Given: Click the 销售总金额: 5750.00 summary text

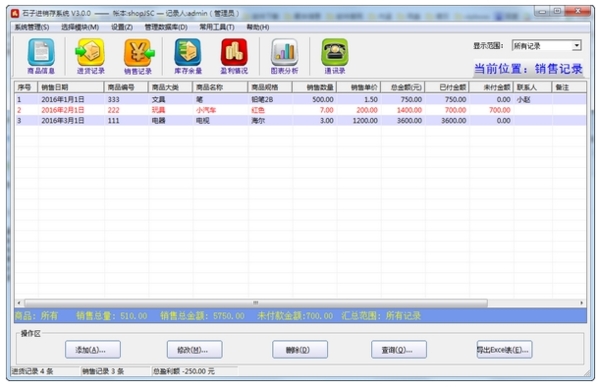Looking at the screenshot, I should (x=202, y=316).
